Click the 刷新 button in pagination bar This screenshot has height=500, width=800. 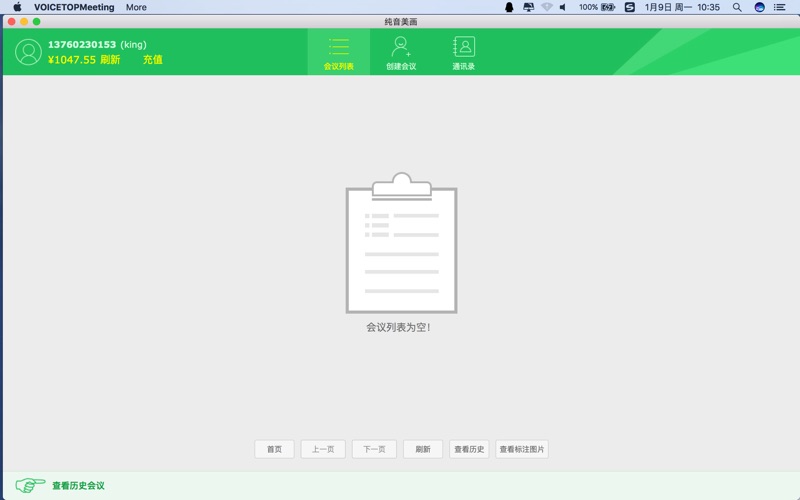click(423, 449)
